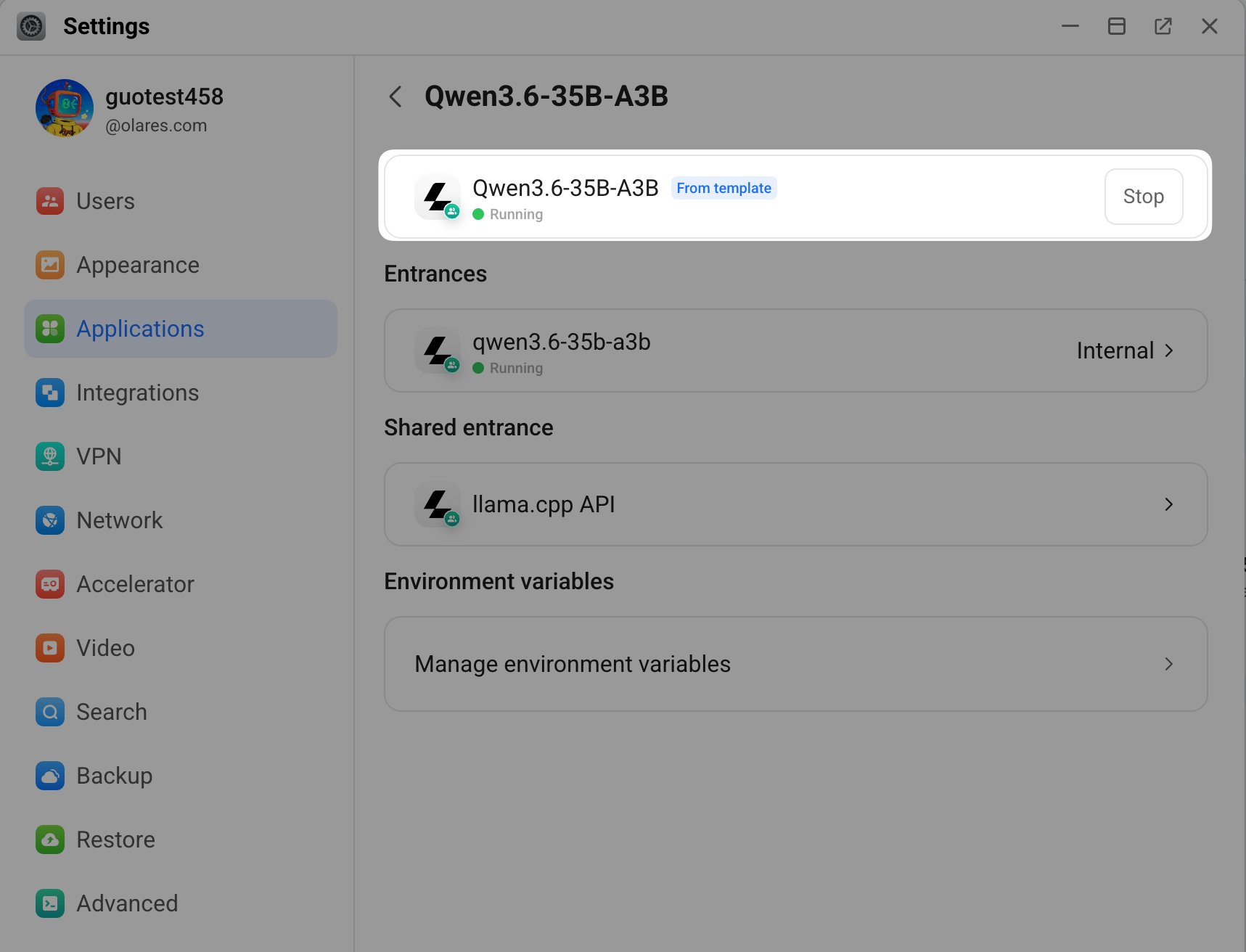Select Applications in the sidebar
The height and width of the screenshot is (952, 1246).
181,329
